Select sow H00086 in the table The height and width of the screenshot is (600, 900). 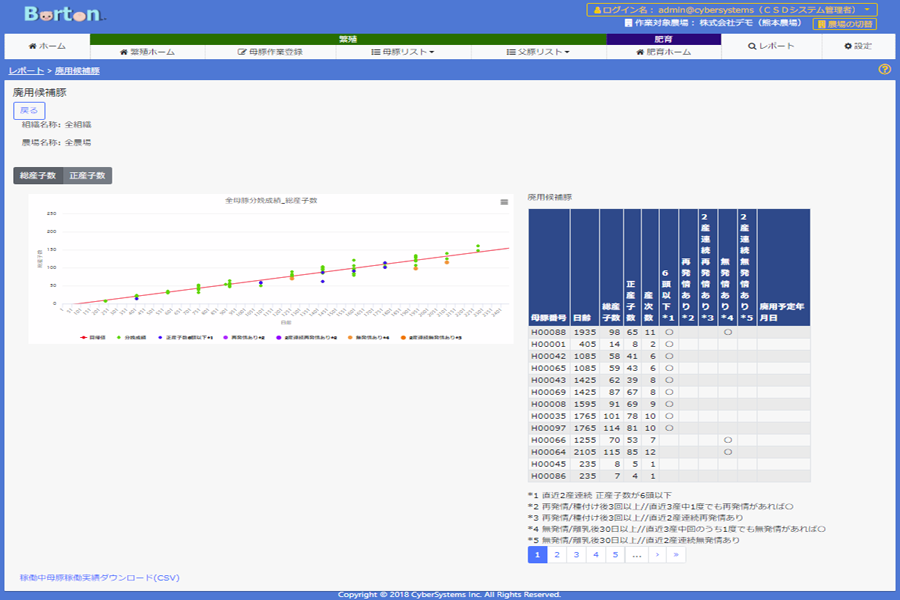548,476
